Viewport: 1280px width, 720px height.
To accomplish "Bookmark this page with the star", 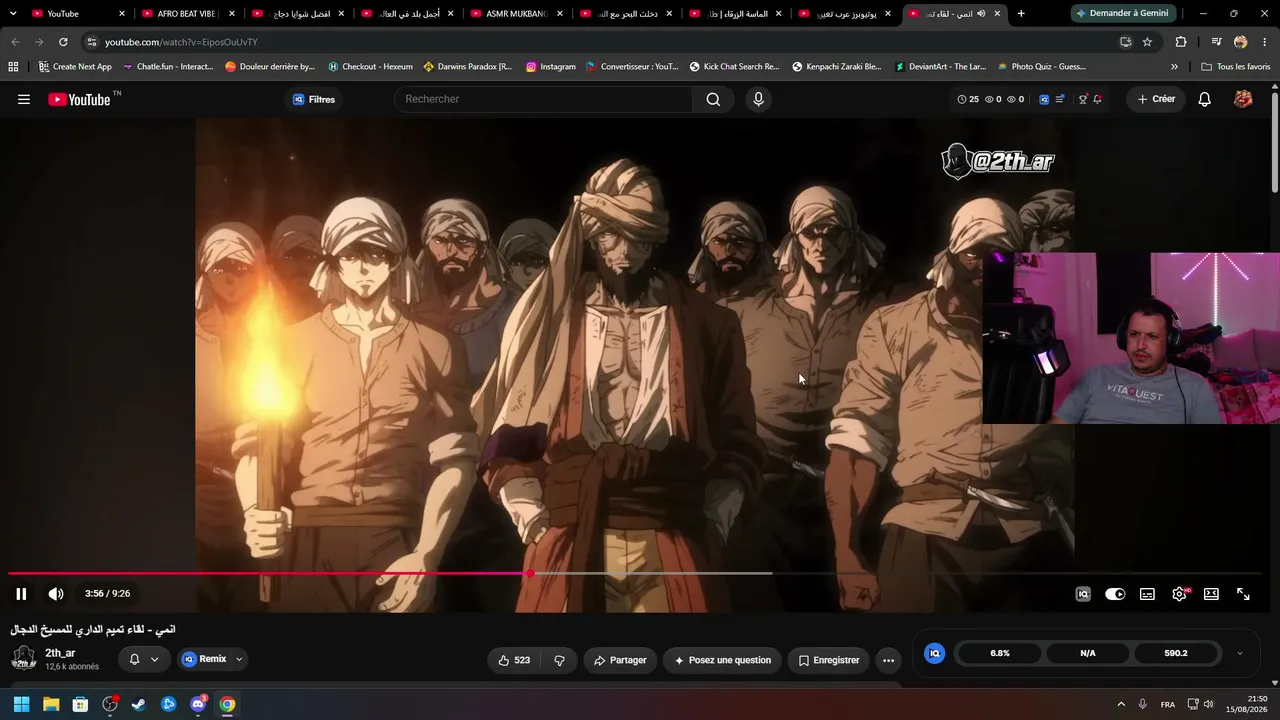I will [1147, 42].
